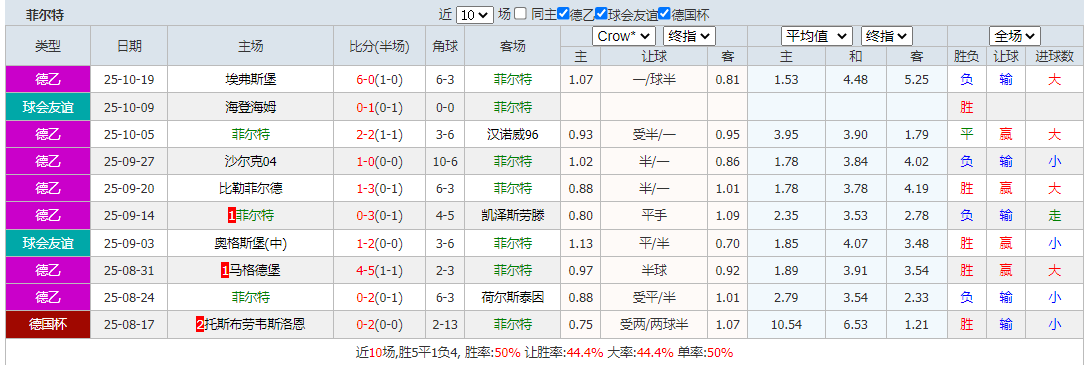Open home team 奥格斯堡(中)

coord(250,242)
